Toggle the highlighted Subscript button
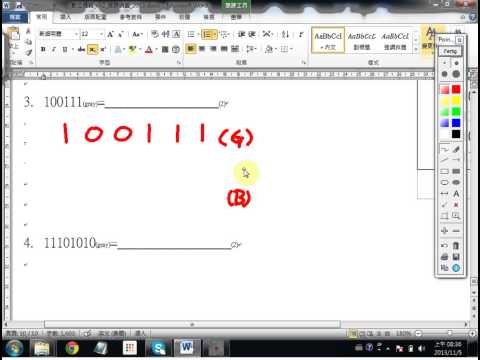 point(92,49)
